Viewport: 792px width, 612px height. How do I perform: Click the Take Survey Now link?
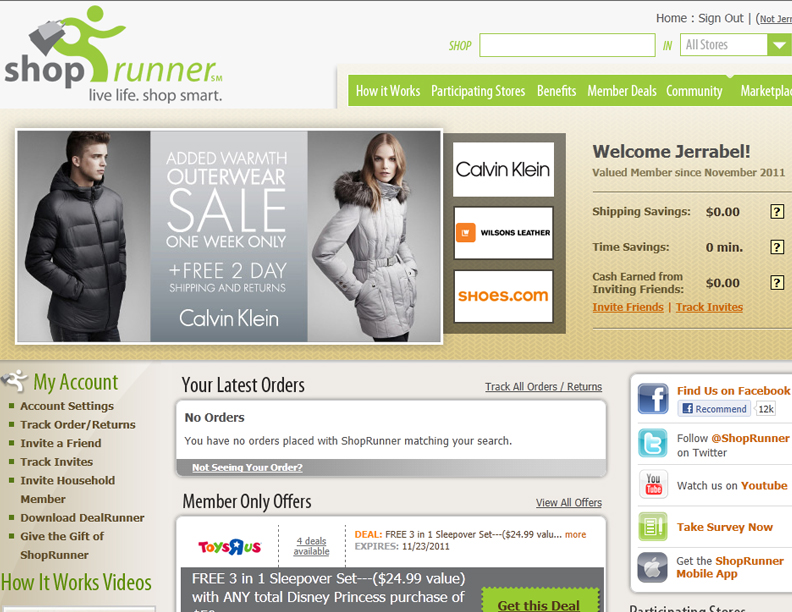725,527
